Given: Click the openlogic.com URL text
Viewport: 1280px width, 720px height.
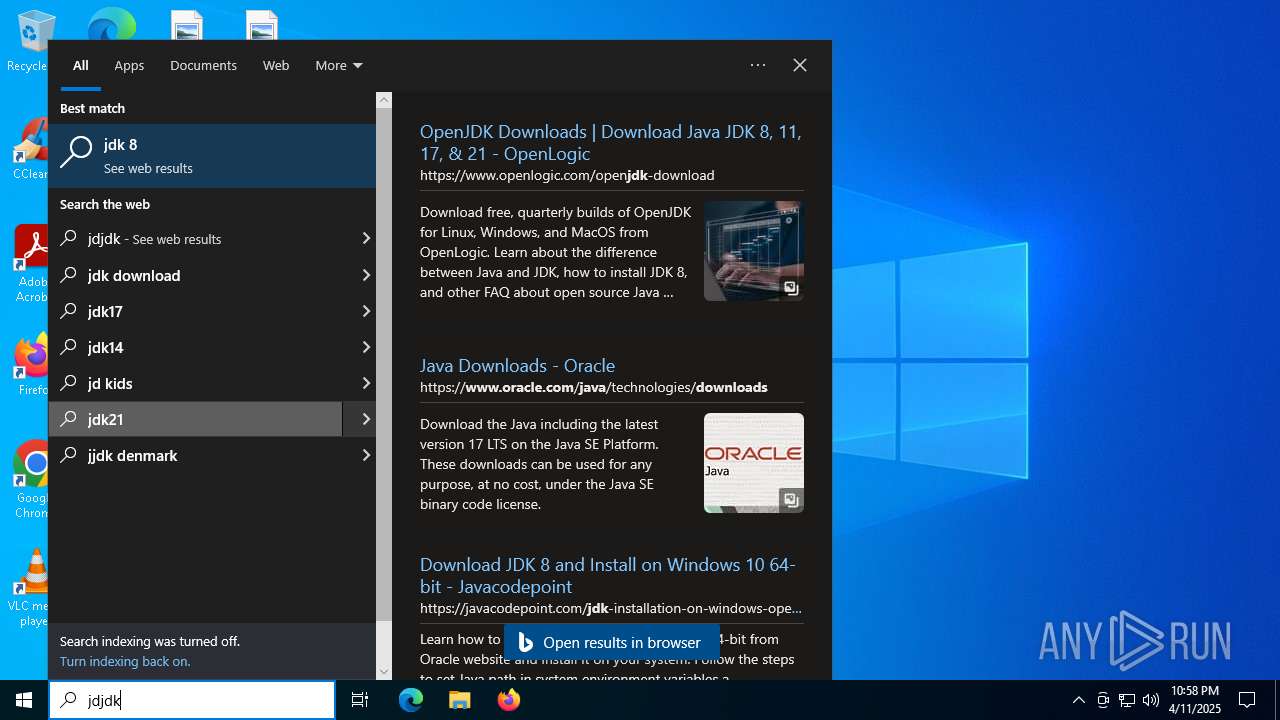Looking at the screenshot, I should [567, 175].
